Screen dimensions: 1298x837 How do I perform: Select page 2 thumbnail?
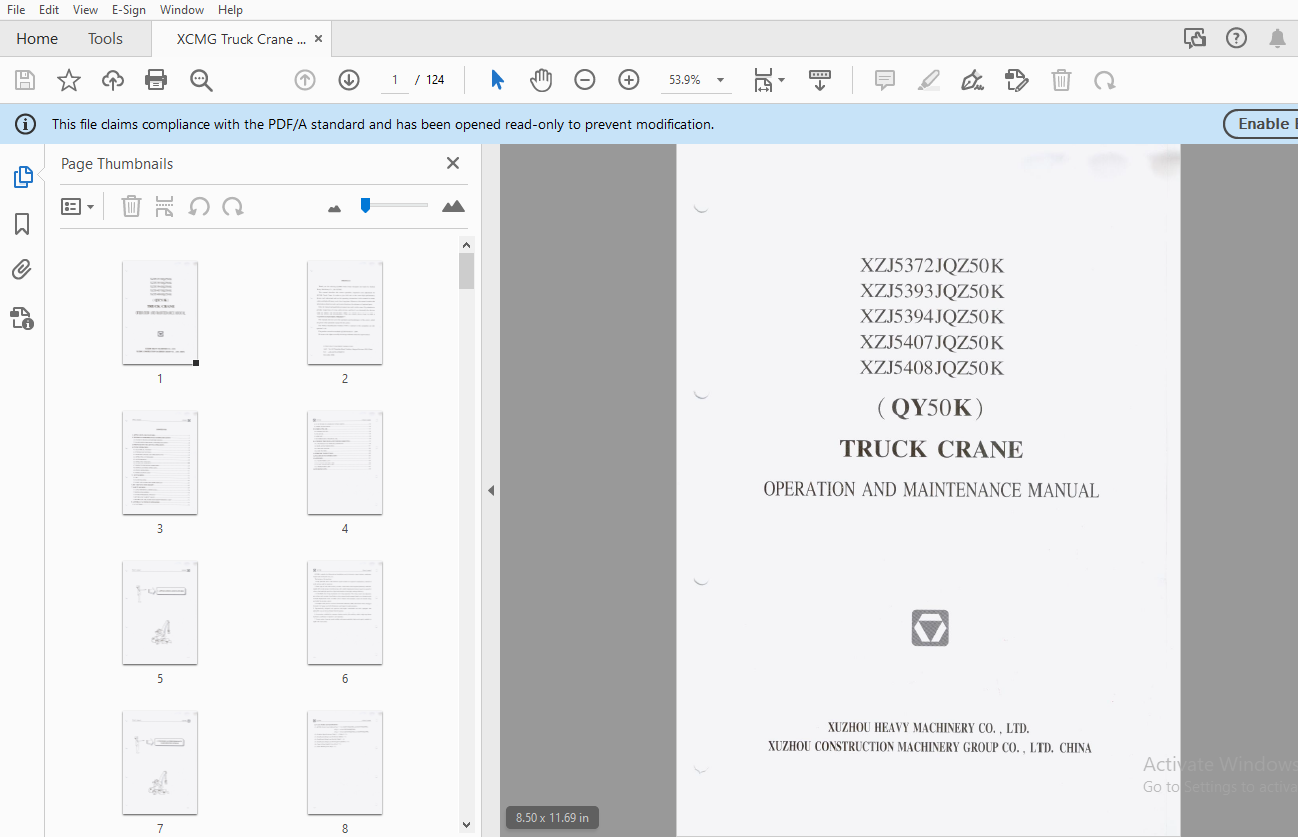coord(345,313)
